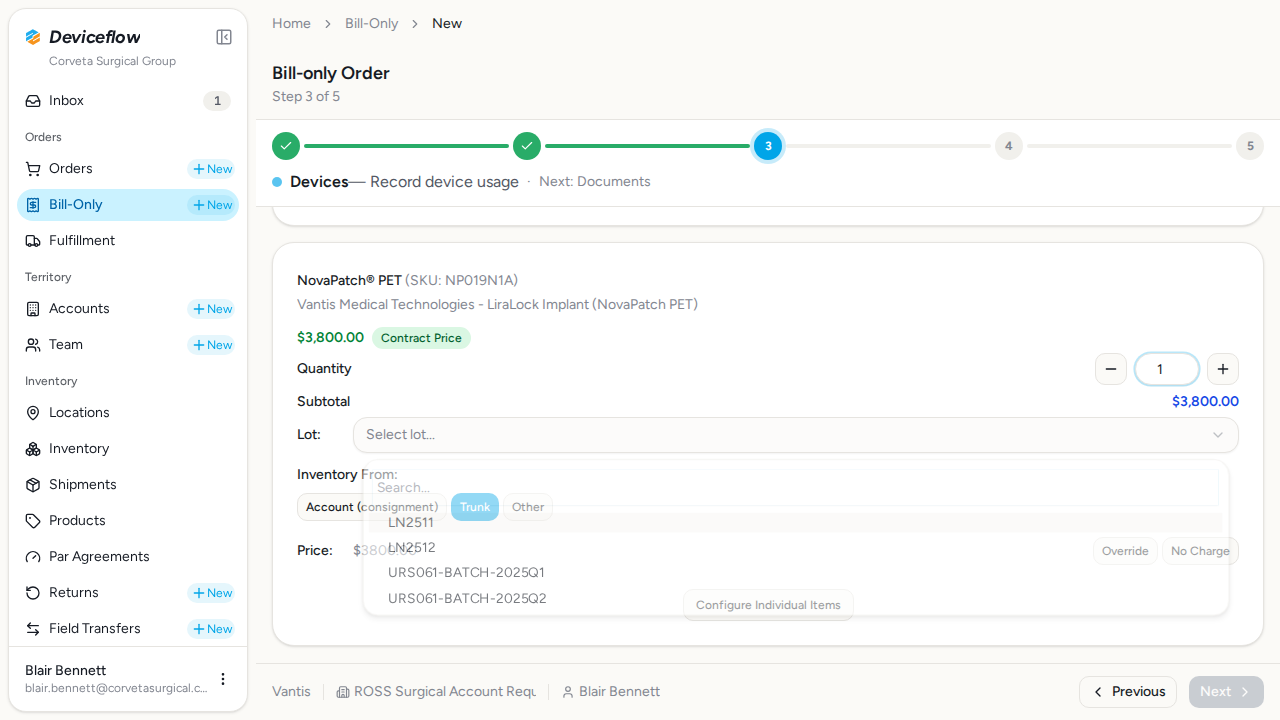
Task: Jump to step 4 progress marker
Action: [1008, 146]
